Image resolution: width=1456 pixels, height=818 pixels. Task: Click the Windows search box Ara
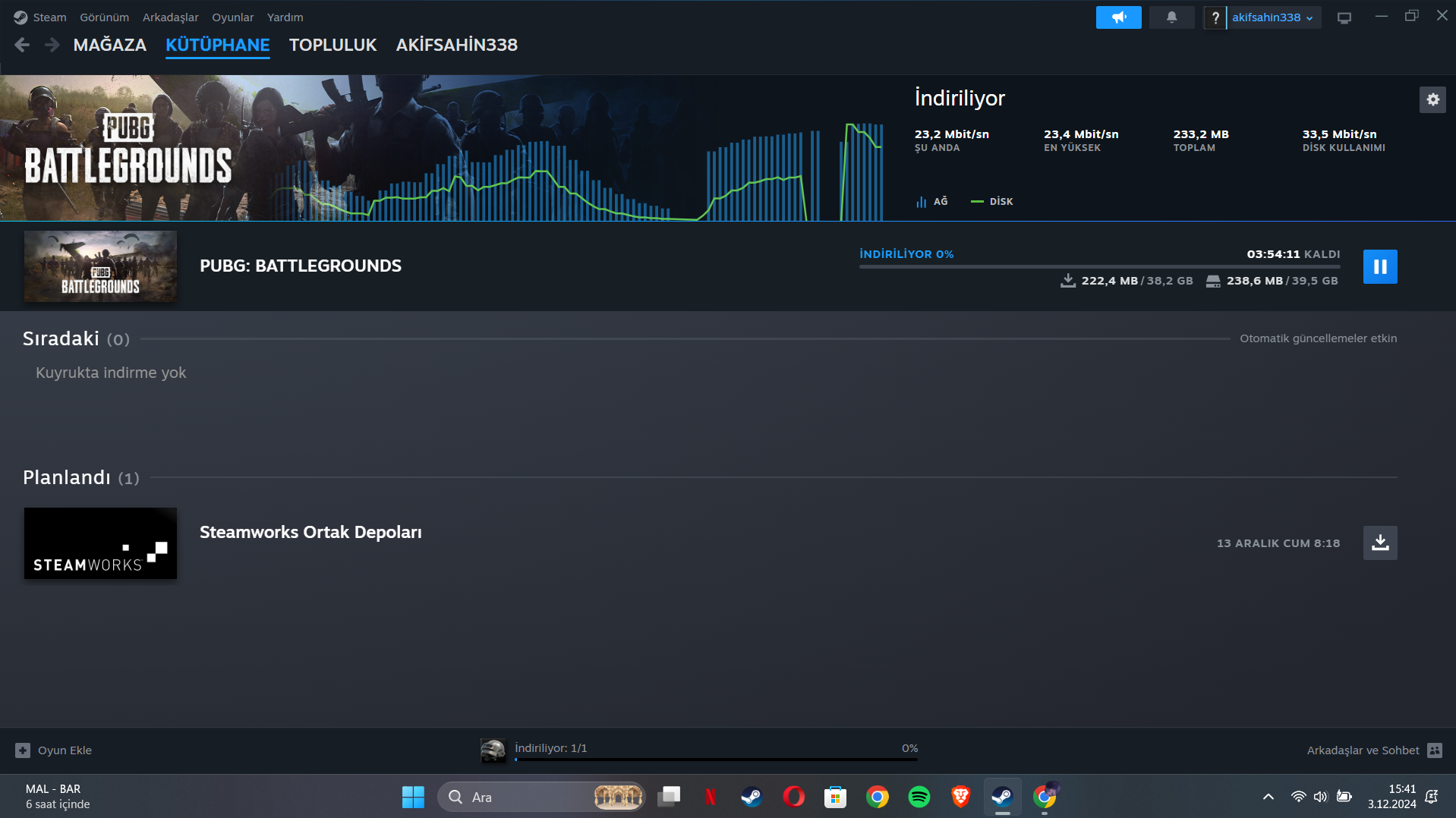[541, 797]
